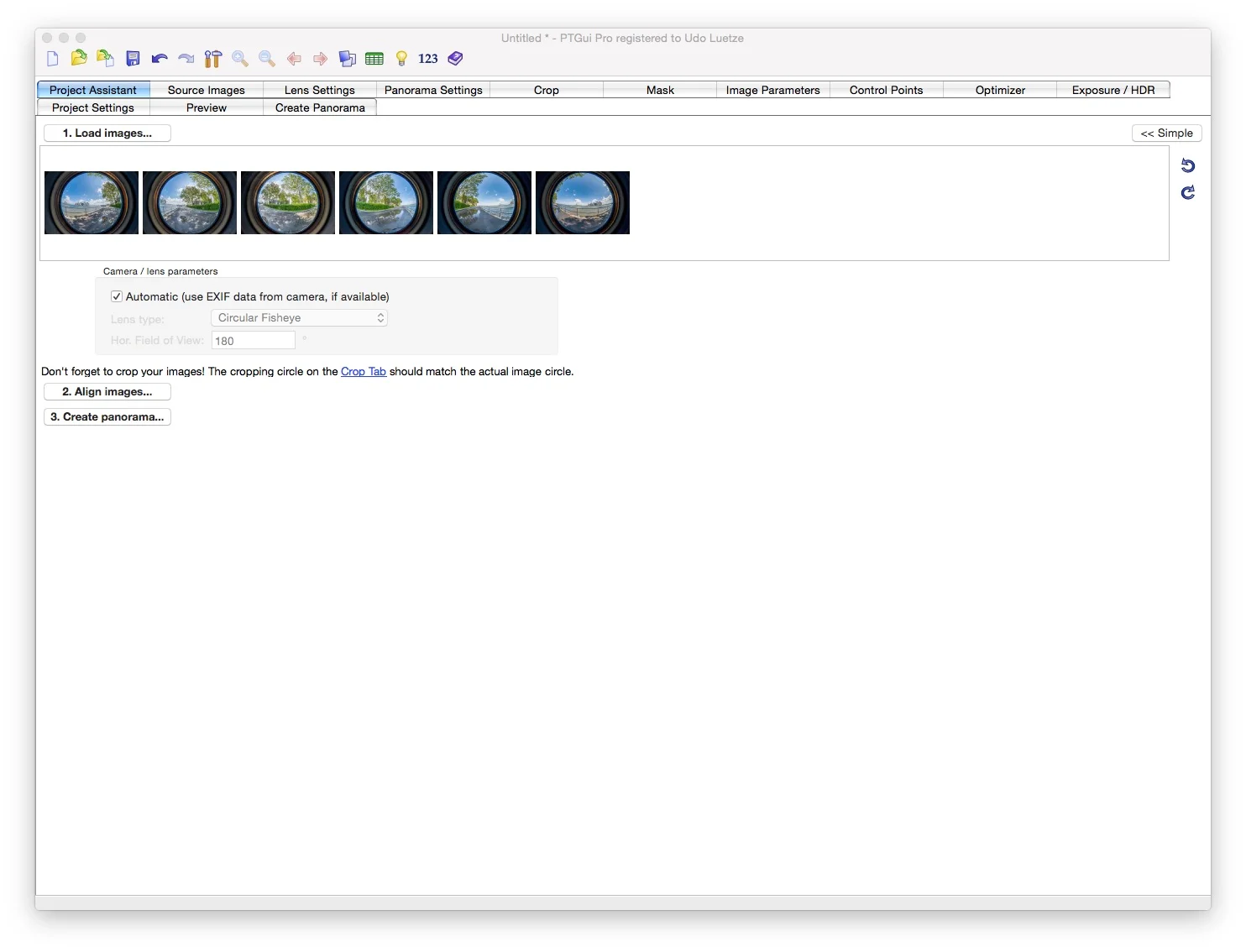Toggle Automatic EXIF data checkbox
The height and width of the screenshot is (952, 1246).
pyautogui.click(x=117, y=296)
